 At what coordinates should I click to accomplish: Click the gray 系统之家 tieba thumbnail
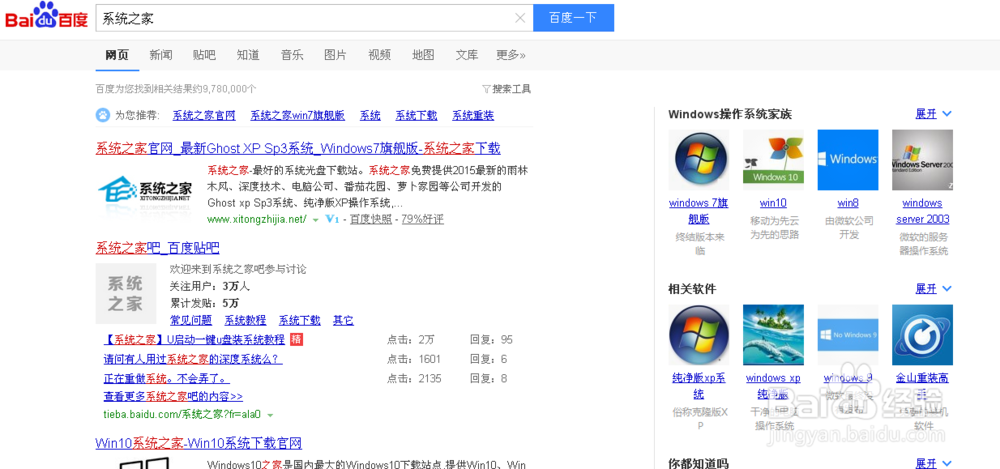126,294
